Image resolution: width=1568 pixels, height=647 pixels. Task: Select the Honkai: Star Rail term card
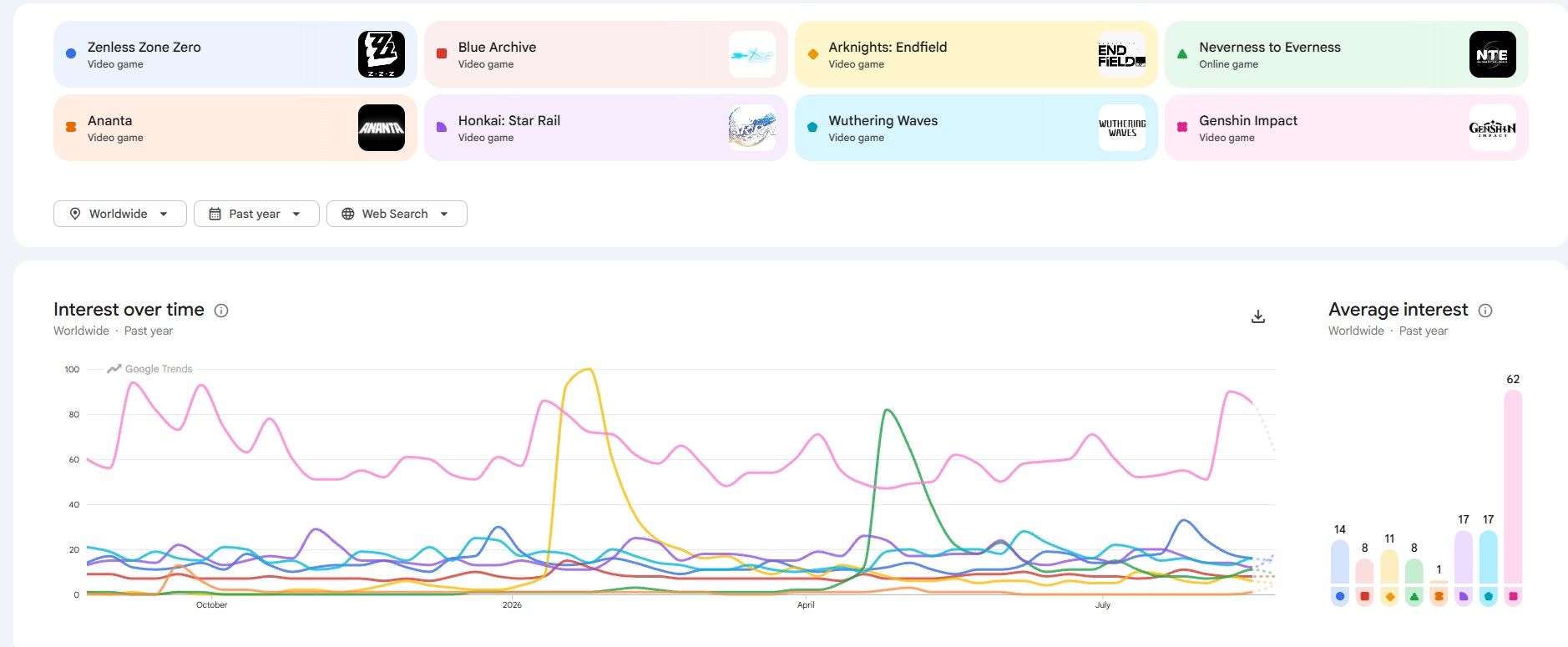point(606,128)
